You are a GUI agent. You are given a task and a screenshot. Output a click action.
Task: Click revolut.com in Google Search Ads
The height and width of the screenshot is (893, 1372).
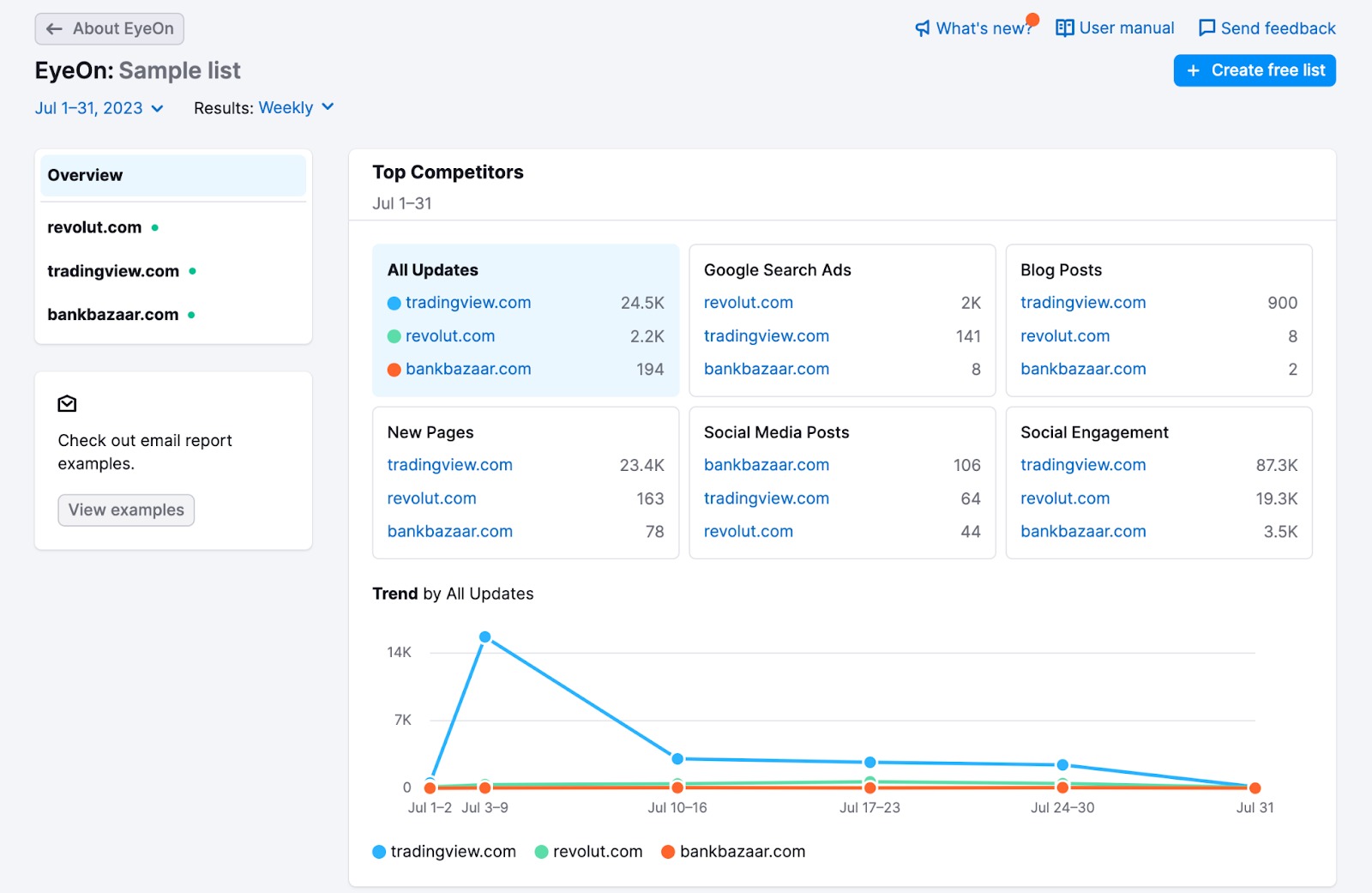[x=749, y=303]
